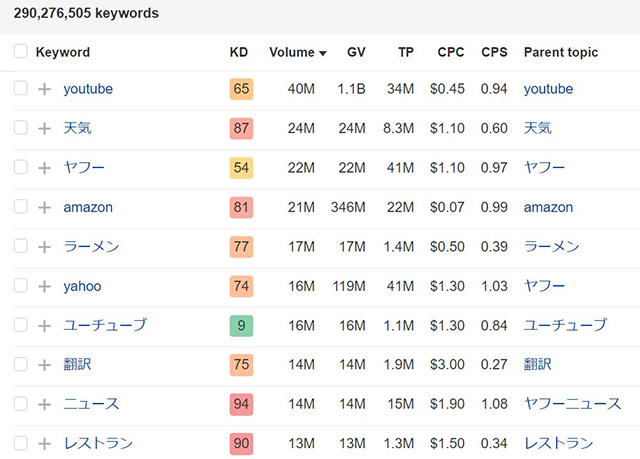
Task: Click the 1.1B GV value
Action: (351, 89)
